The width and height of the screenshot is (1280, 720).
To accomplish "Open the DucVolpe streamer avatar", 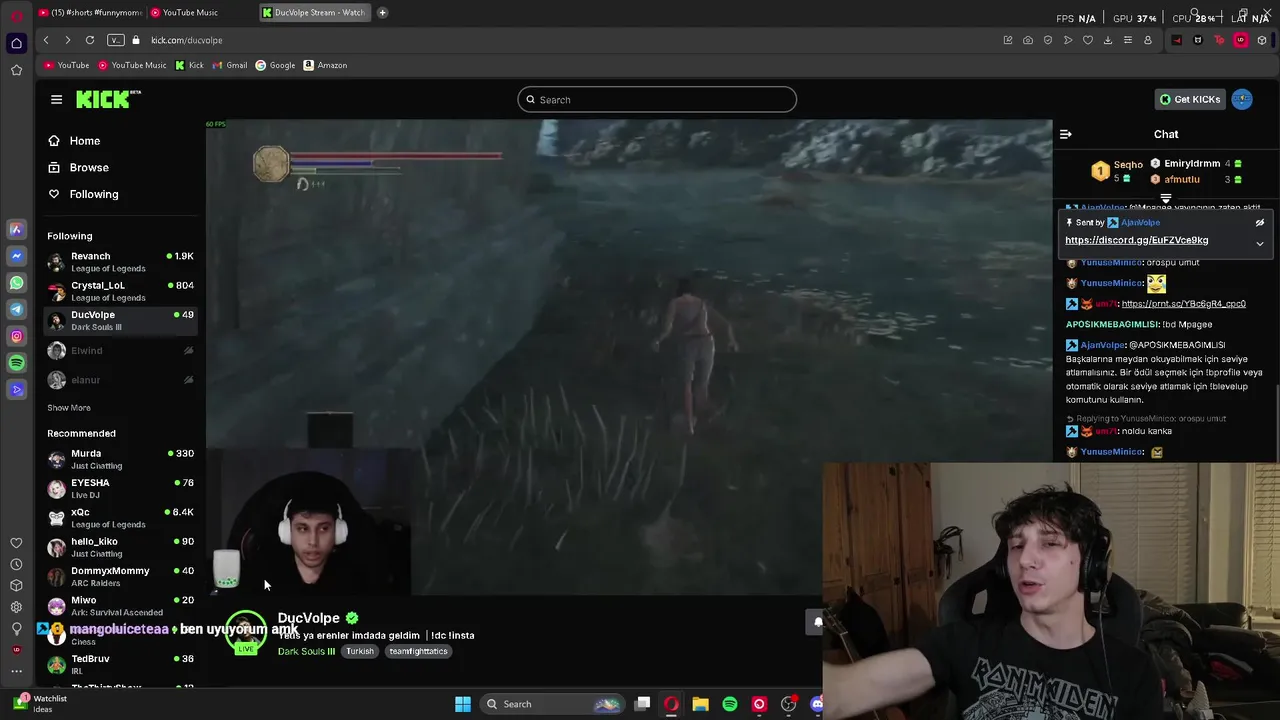I will [x=245, y=633].
